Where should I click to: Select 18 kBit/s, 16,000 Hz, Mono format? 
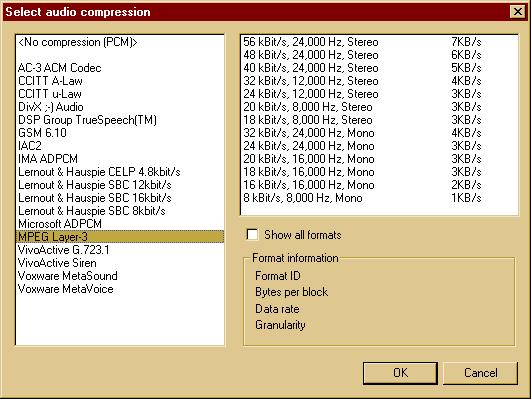tap(379, 172)
